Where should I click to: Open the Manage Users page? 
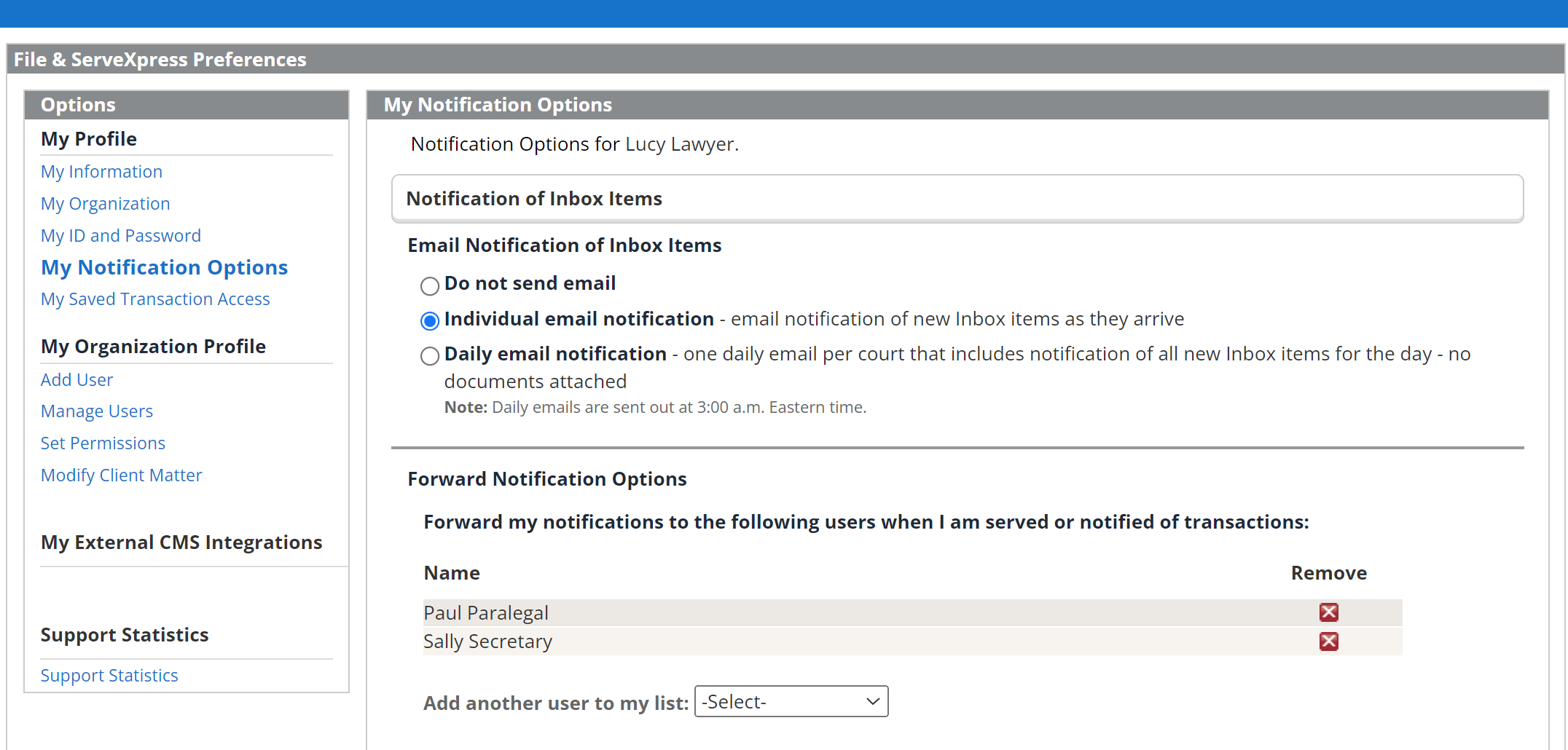click(x=97, y=411)
